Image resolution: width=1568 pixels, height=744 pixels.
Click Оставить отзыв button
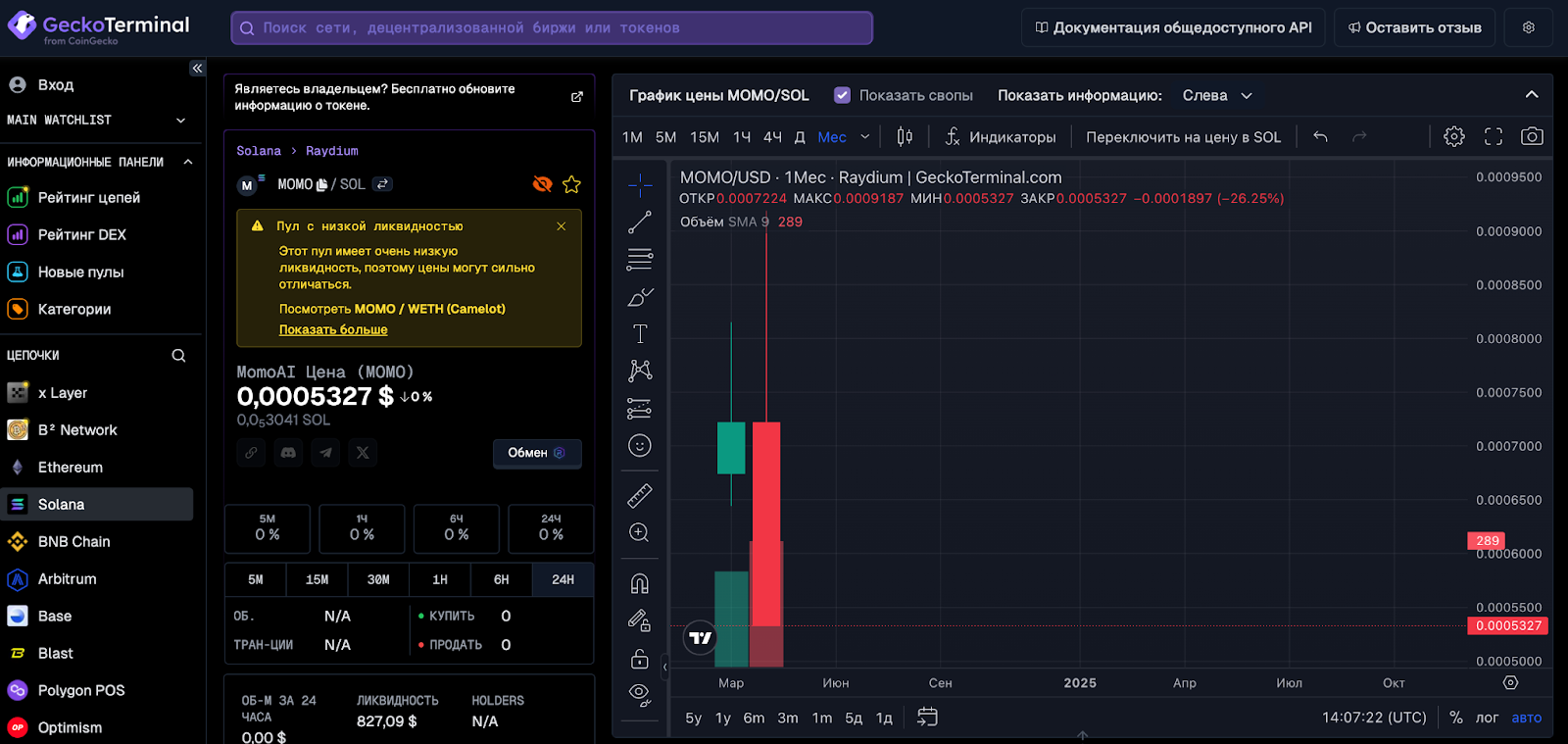[1415, 27]
